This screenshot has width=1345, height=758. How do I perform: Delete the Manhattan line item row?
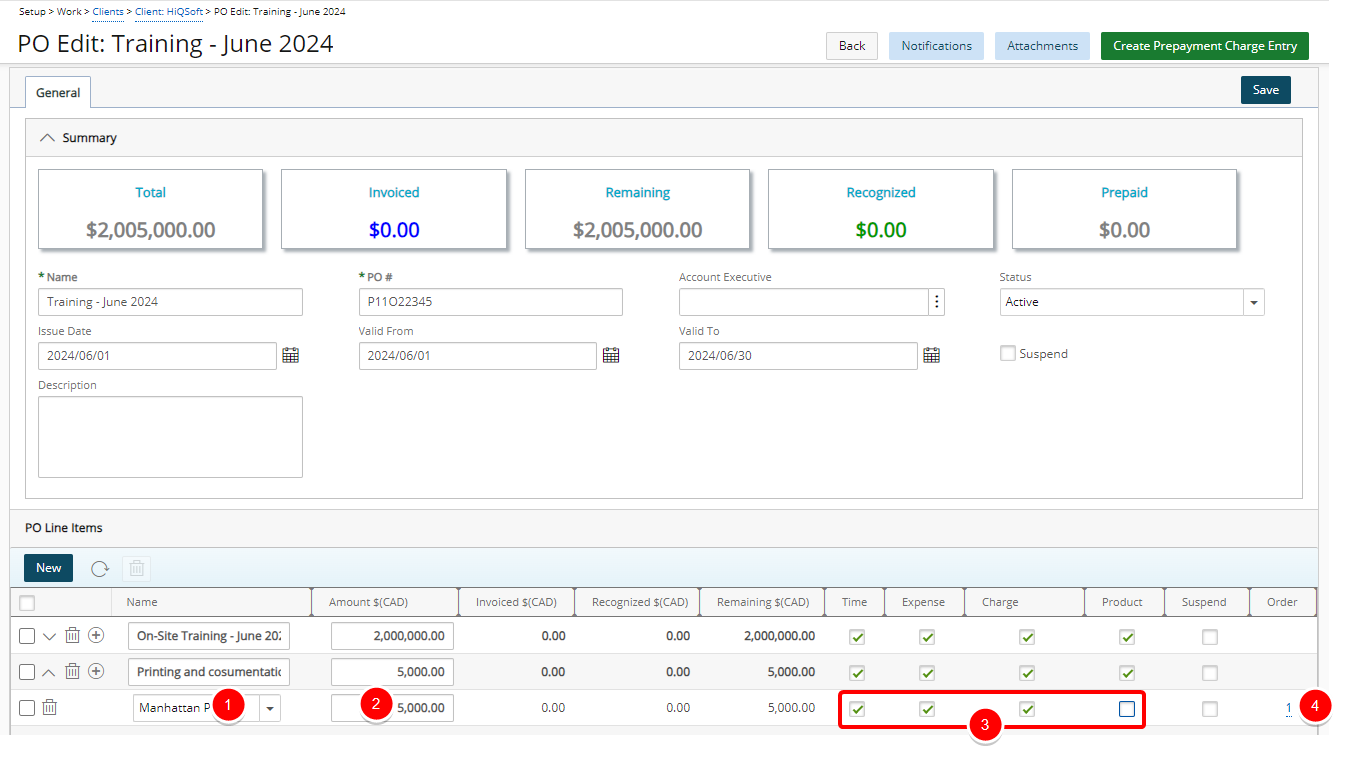click(x=50, y=707)
